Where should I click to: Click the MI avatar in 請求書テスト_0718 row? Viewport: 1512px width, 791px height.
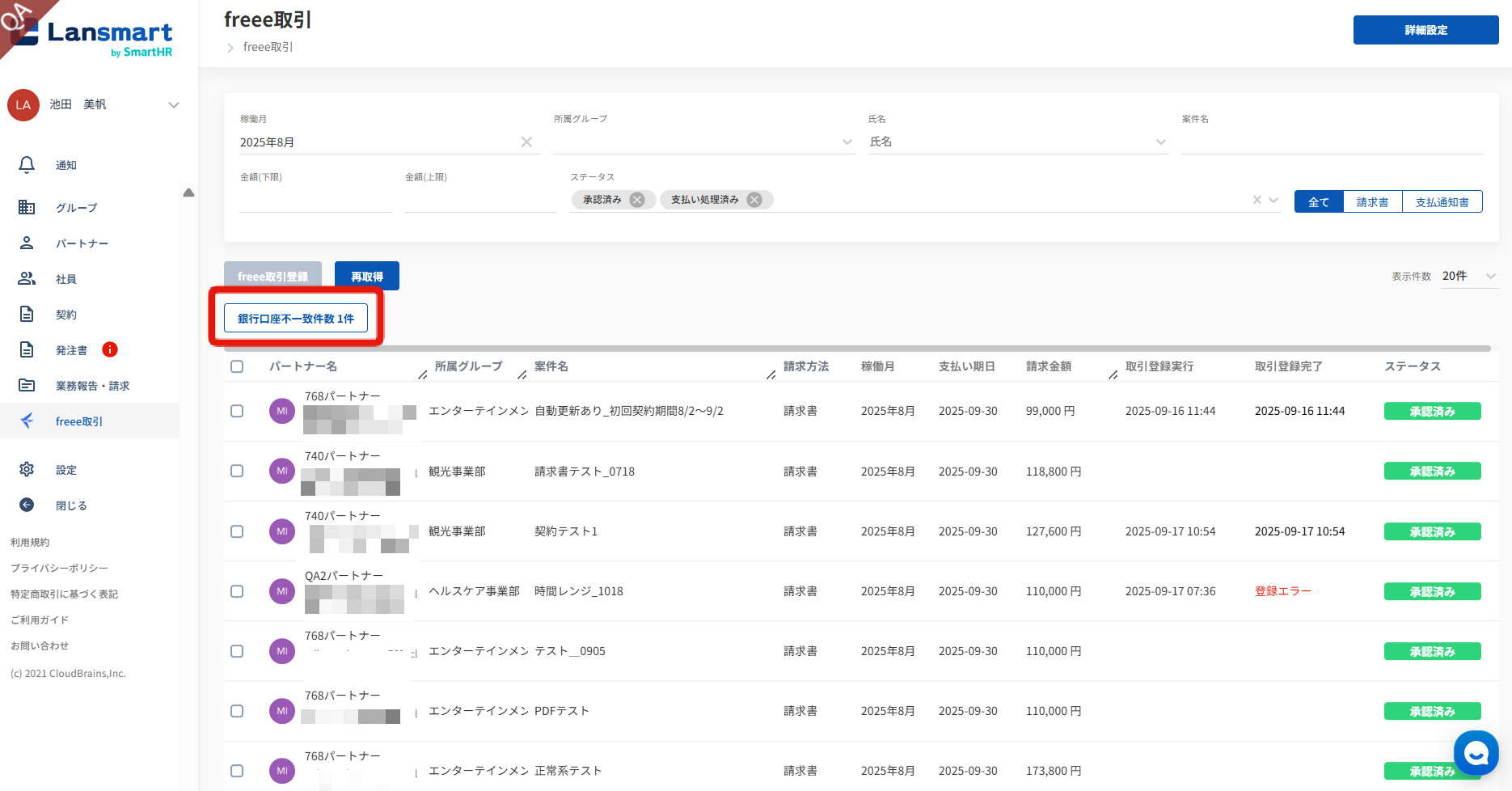282,471
